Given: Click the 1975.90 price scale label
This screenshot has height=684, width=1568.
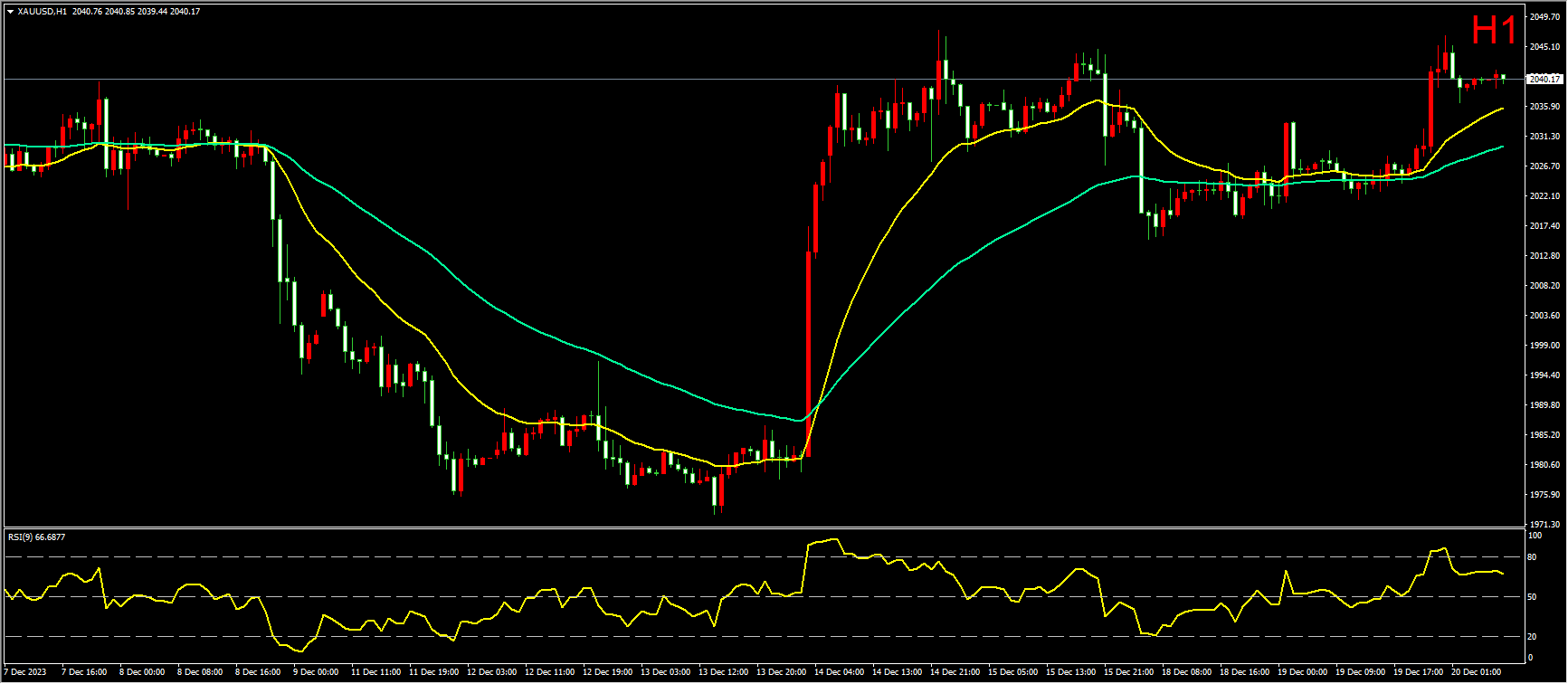Looking at the screenshot, I should tap(1545, 494).
